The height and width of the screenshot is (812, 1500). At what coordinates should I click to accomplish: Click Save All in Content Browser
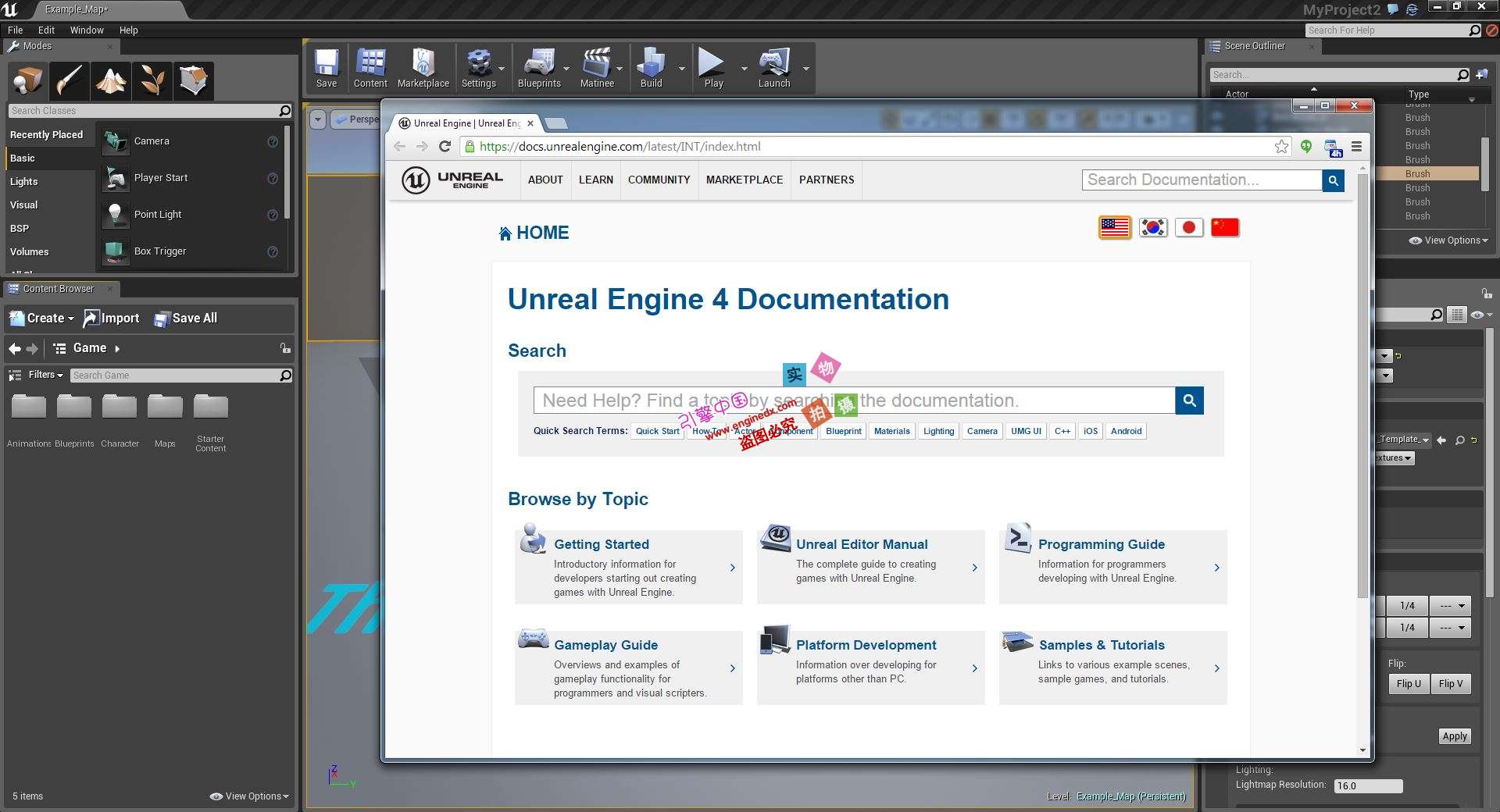pyautogui.click(x=185, y=319)
